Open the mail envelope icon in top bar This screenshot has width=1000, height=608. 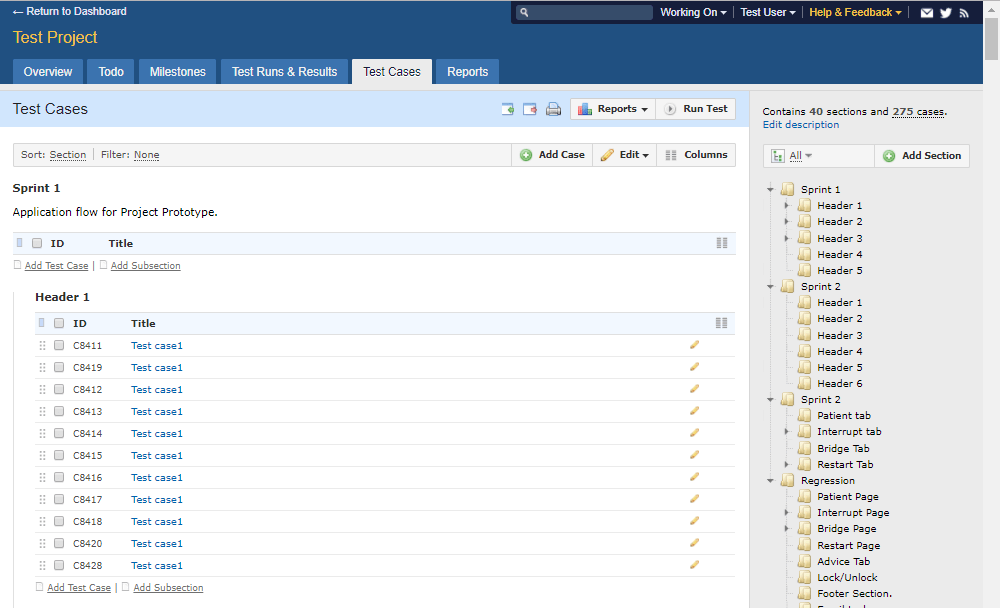click(x=927, y=13)
